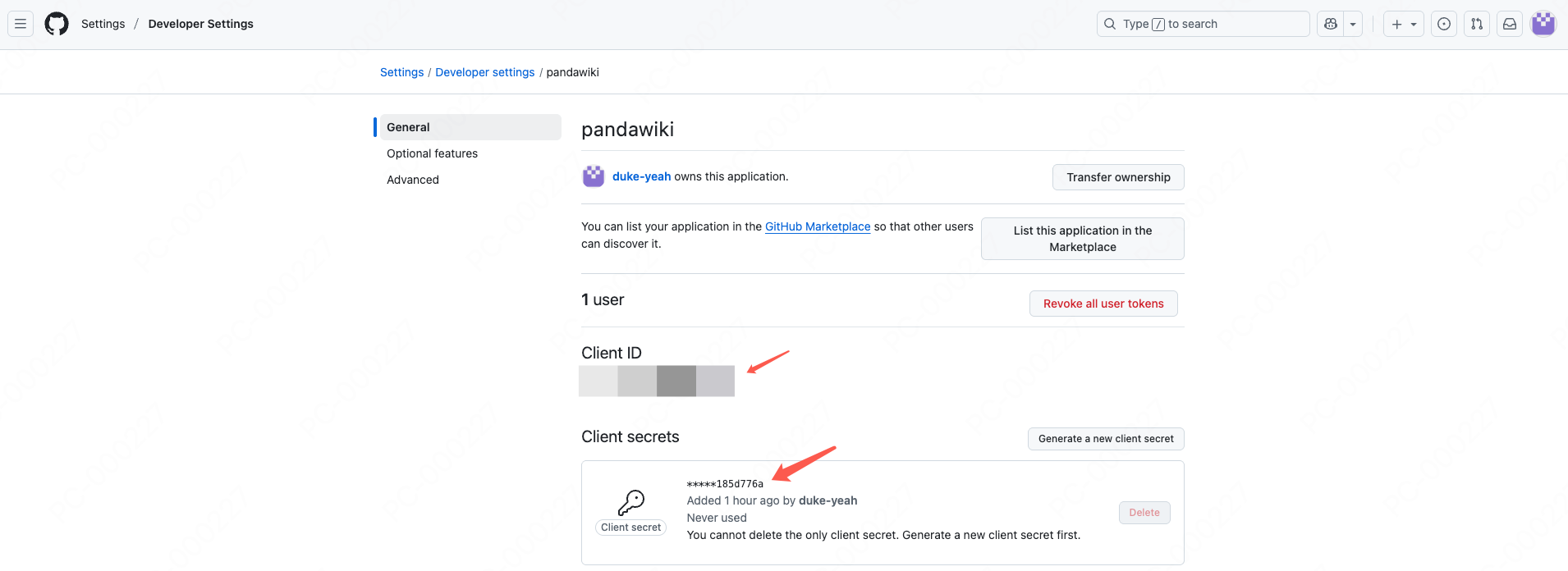
Task: Open pull requests icon in header
Action: tap(1477, 24)
